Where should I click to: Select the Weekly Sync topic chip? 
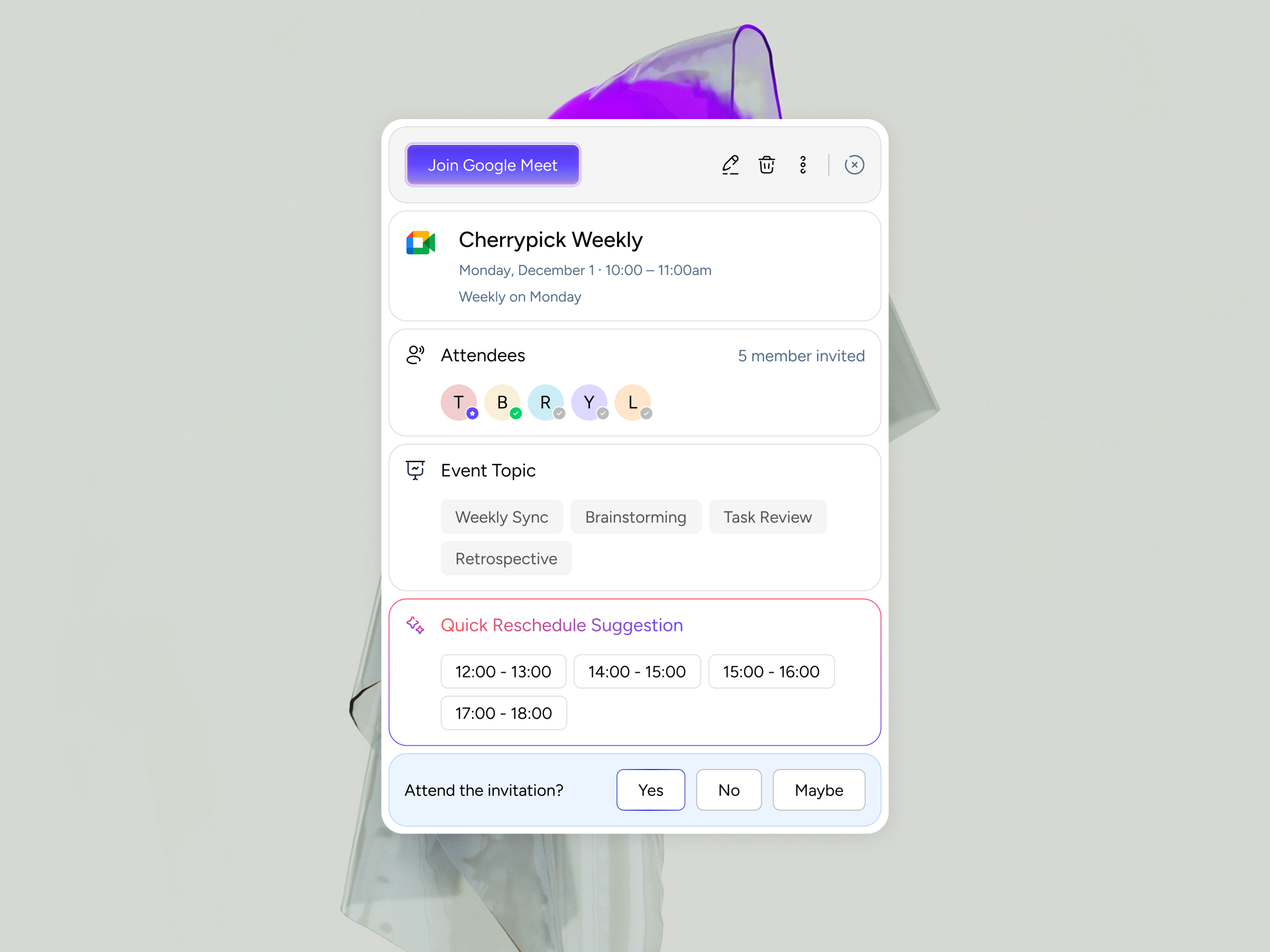[502, 516]
